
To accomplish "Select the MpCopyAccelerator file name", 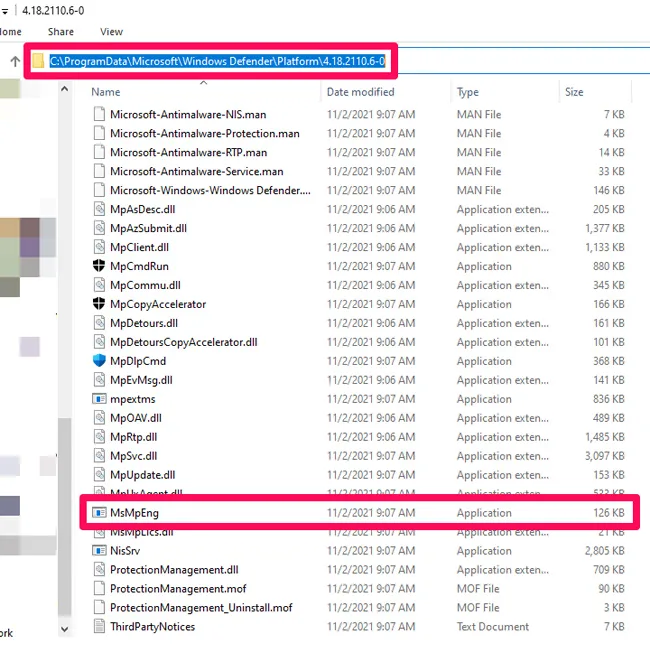I will (158, 304).
